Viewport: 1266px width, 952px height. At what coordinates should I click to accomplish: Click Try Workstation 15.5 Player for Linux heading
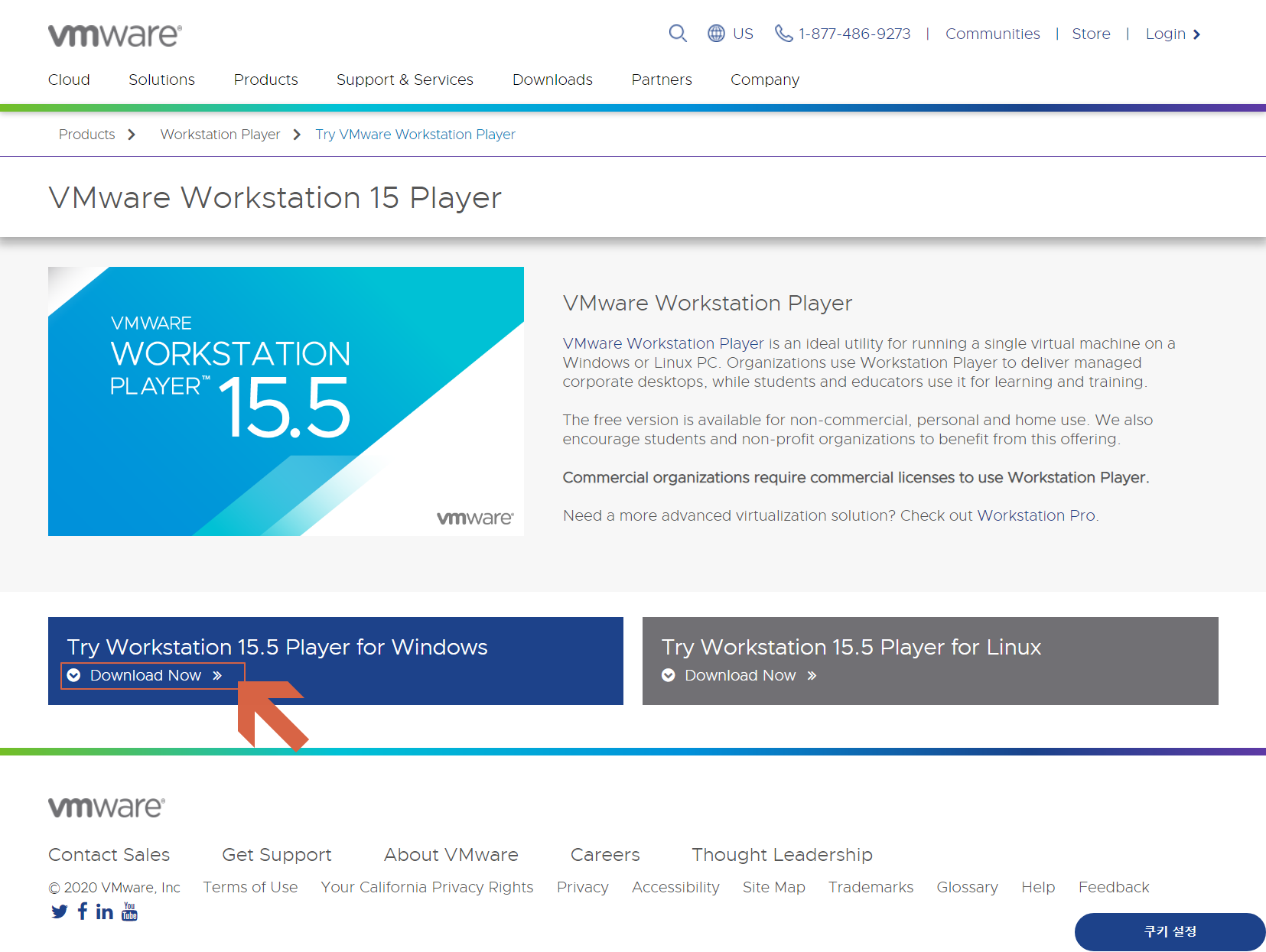click(x=851, y=648)
